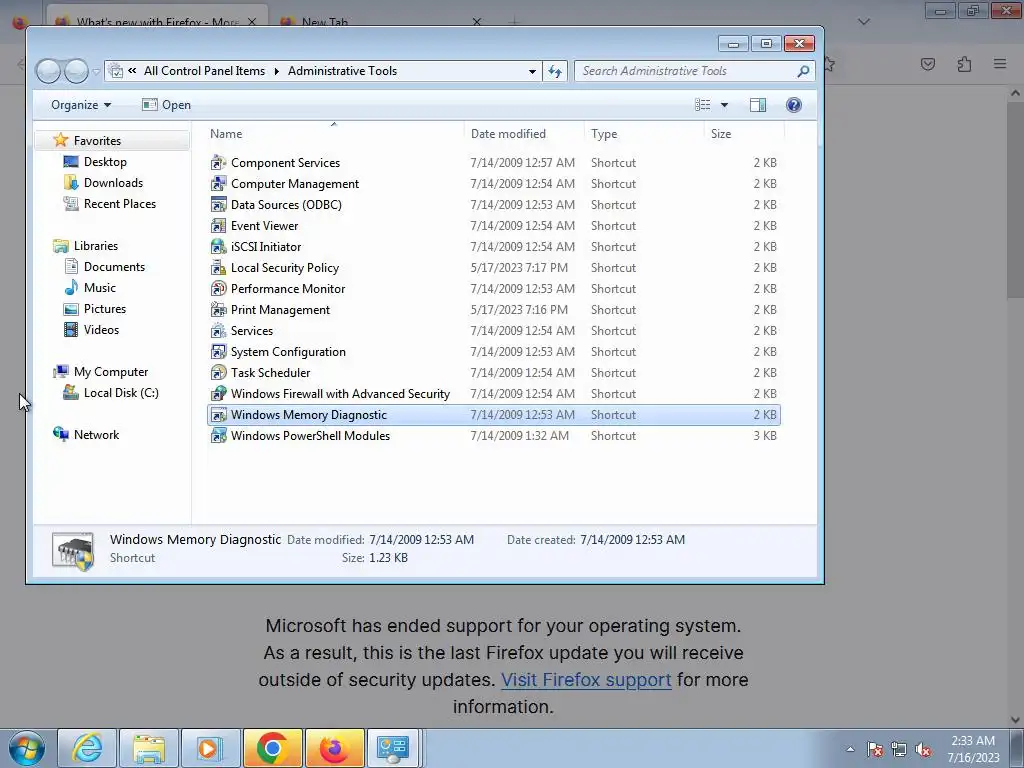Image resolution: width=1024 pixels, height=768 pixels.
Task: Click the Firefox list all tabs chevron
Action: 863,22
